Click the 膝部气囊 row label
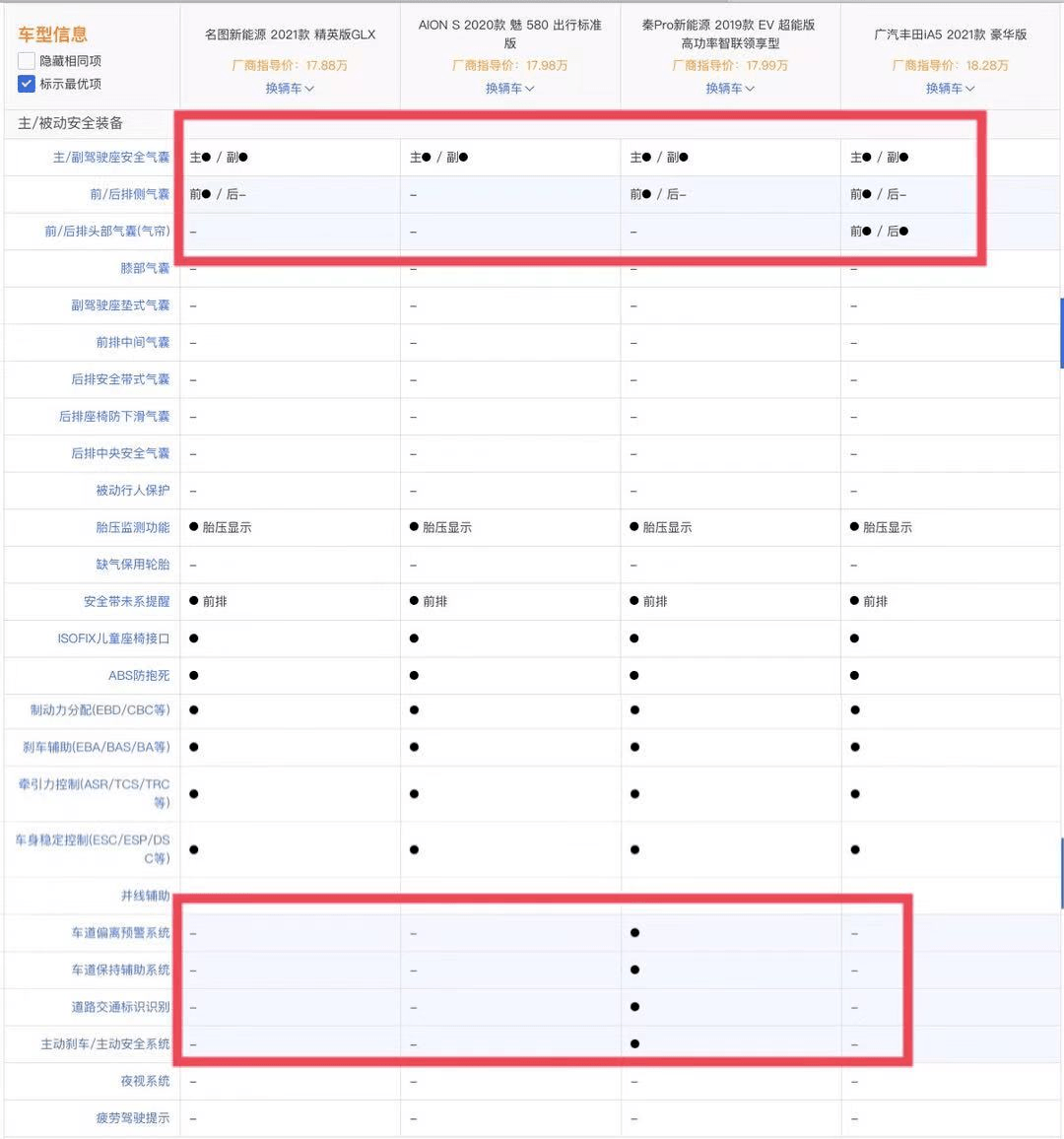 click(x=145, y=268)
